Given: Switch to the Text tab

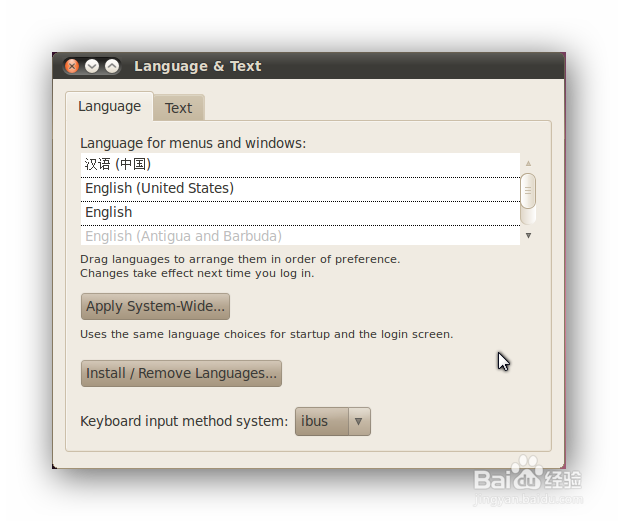Looking at the screenshot, I should [x=179, y=108].
